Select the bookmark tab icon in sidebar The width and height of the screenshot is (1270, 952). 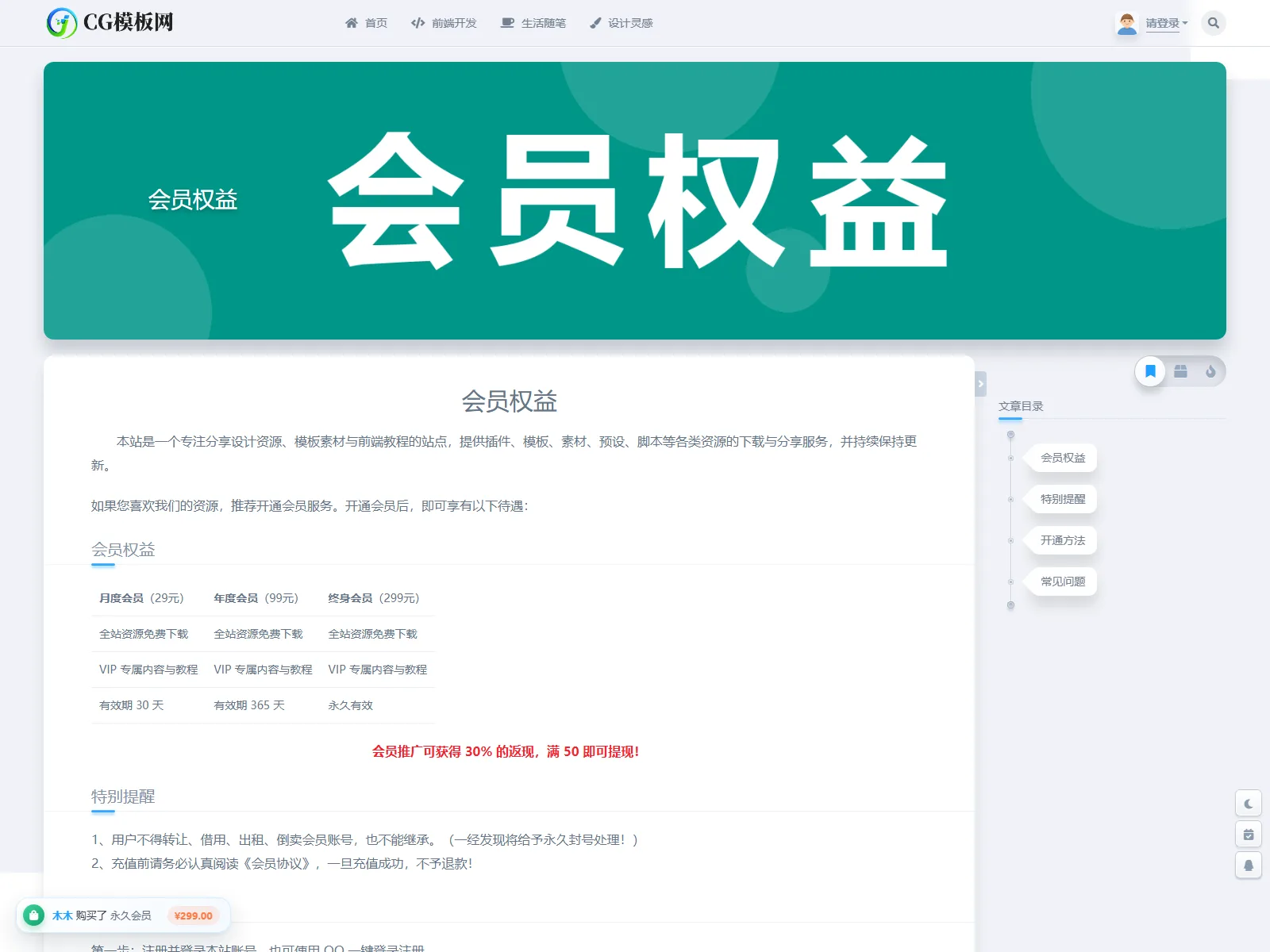(1150, 371)
